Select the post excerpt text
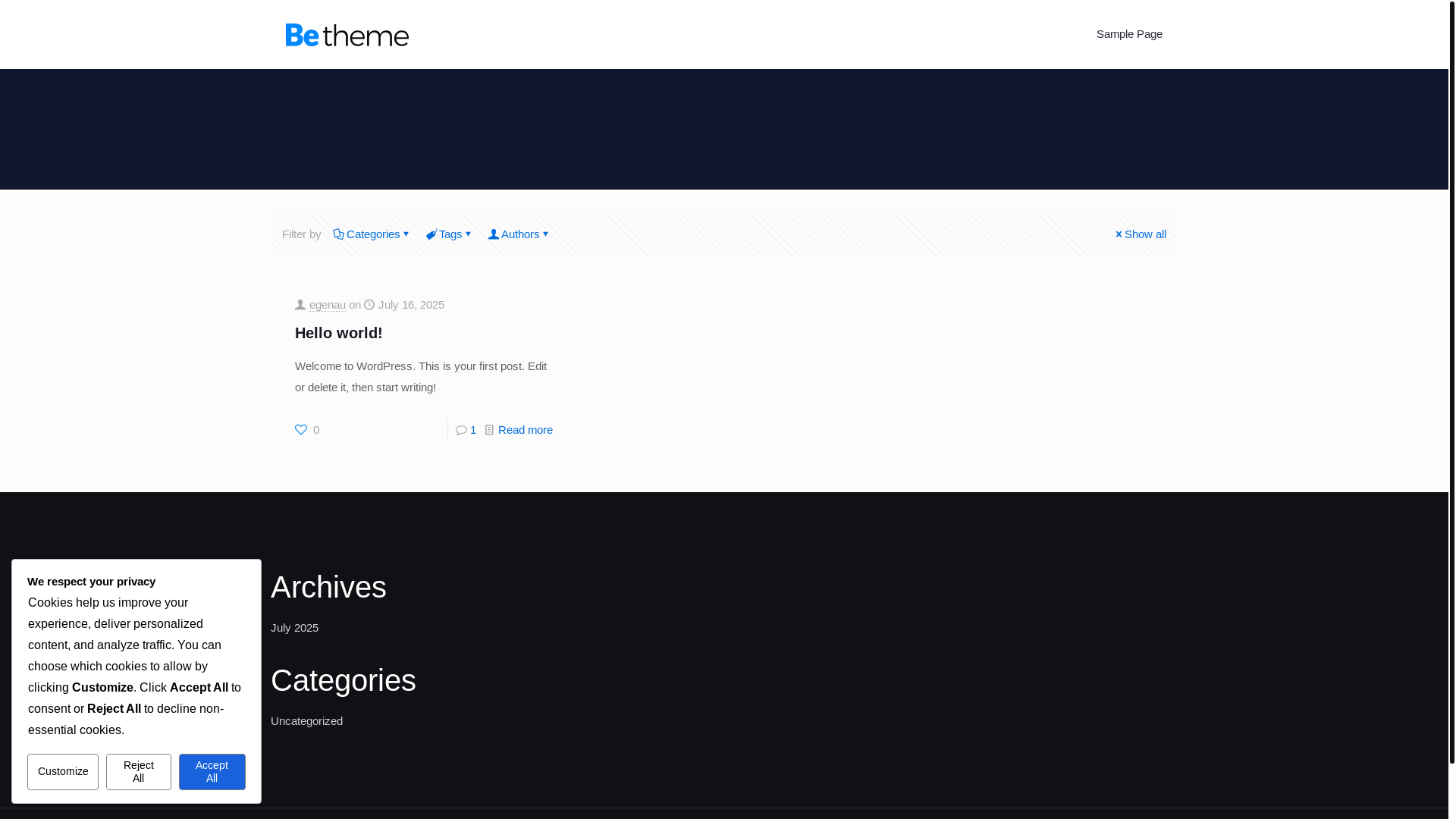The height and width of the screenshot is (819, 1456). (421, 377)
